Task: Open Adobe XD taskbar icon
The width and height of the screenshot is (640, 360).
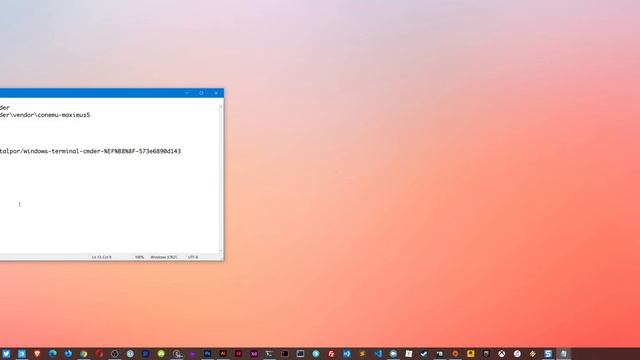Action: 254,354
